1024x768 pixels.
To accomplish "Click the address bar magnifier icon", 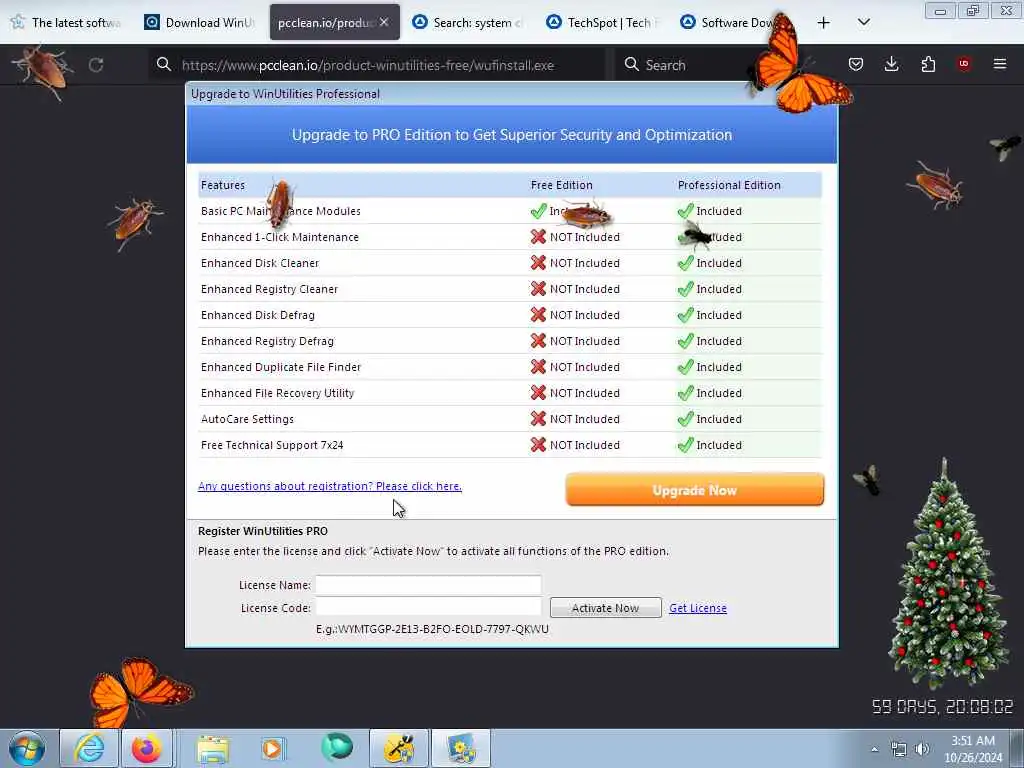I will pyautogui.click(x=164, y=65).
